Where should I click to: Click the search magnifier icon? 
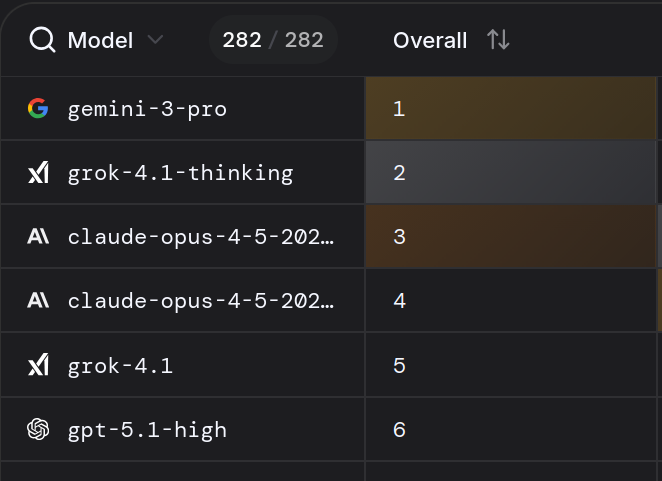pos(42,40)
